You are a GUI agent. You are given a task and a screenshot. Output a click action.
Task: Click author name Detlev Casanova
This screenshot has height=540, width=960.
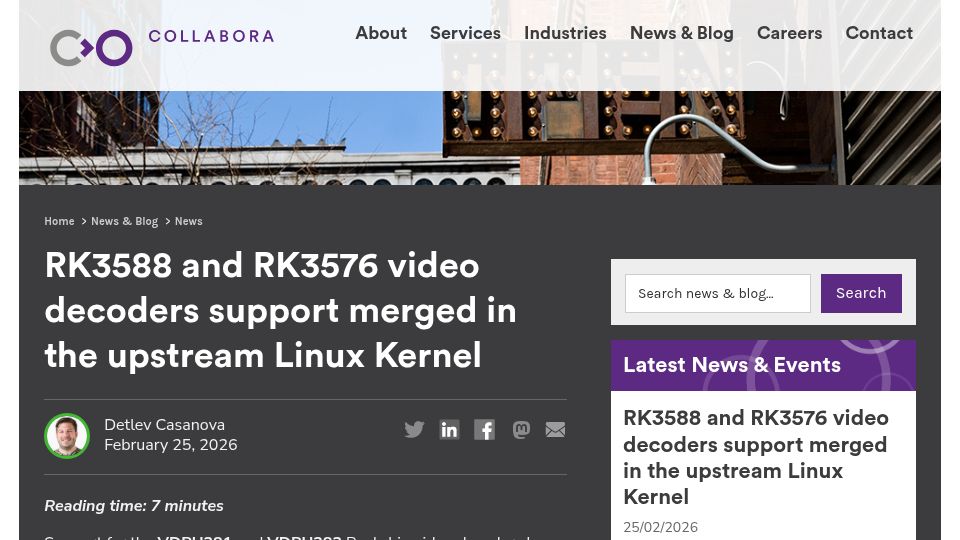pos(164,425)
